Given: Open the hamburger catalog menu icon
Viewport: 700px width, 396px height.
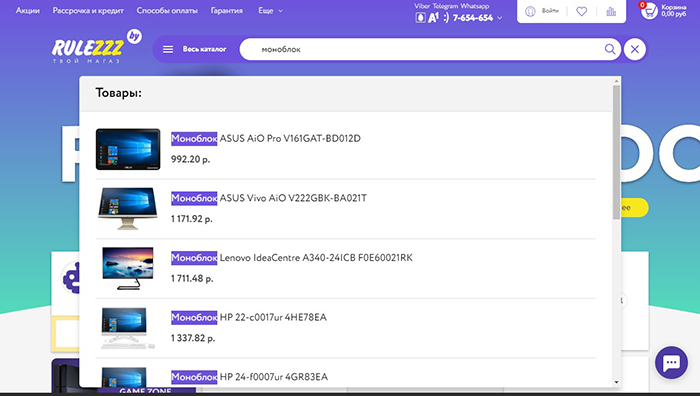Looking at the screenshot, I should click(x=168, y=49).
